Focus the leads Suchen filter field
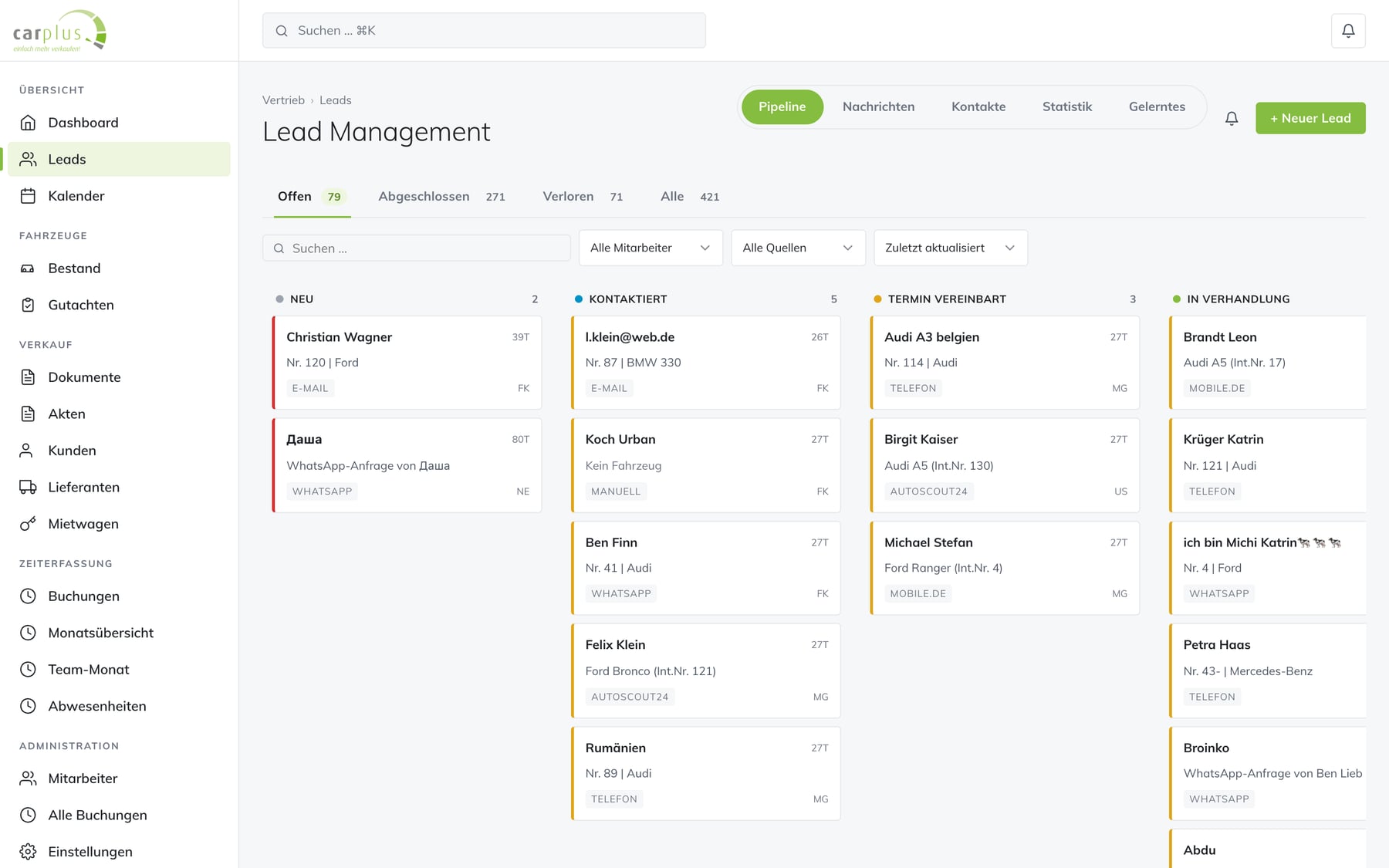Screen dimensions: 1389x868 (417, 248)
